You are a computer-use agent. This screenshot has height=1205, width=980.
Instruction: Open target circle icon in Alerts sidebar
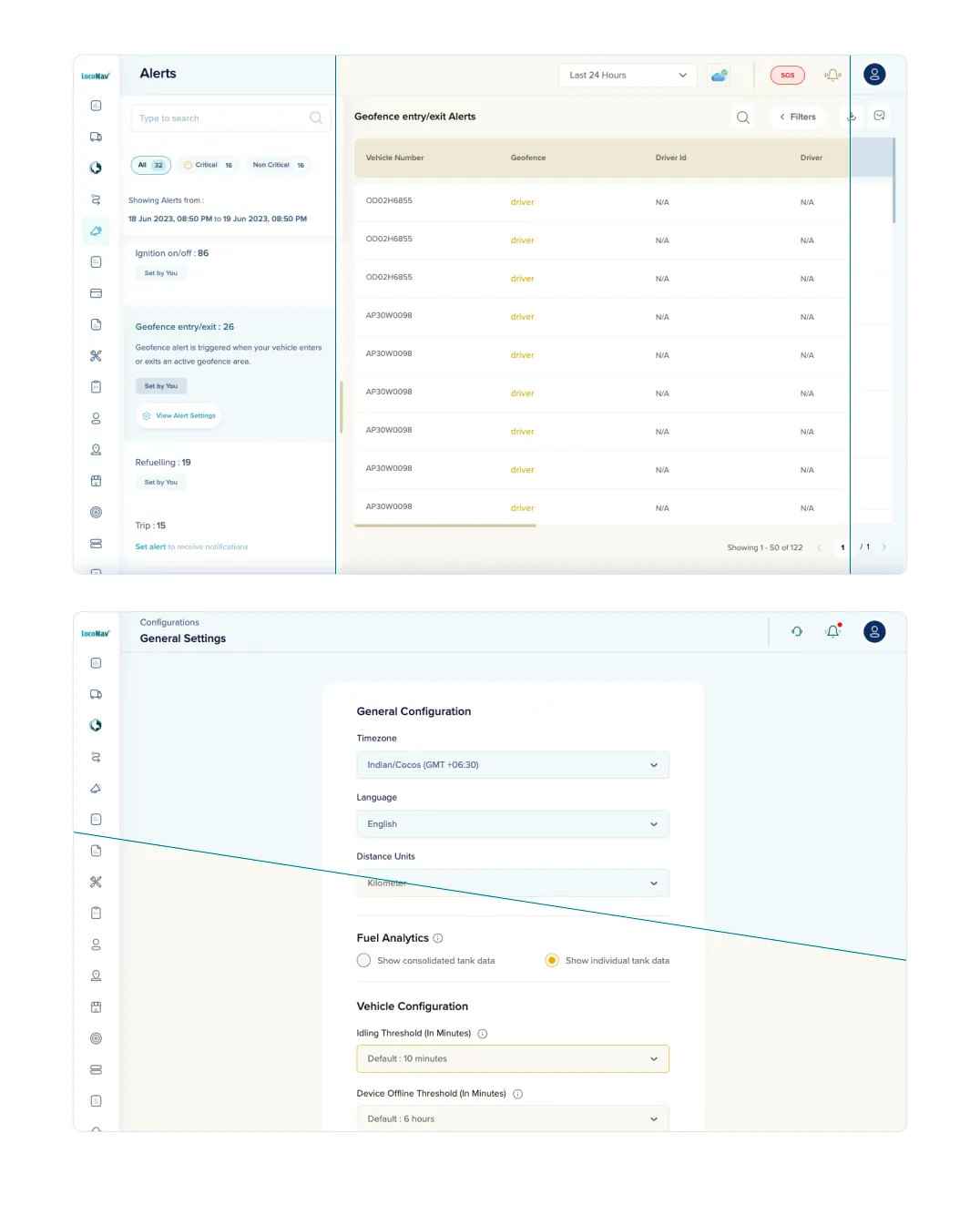(96, 513)
